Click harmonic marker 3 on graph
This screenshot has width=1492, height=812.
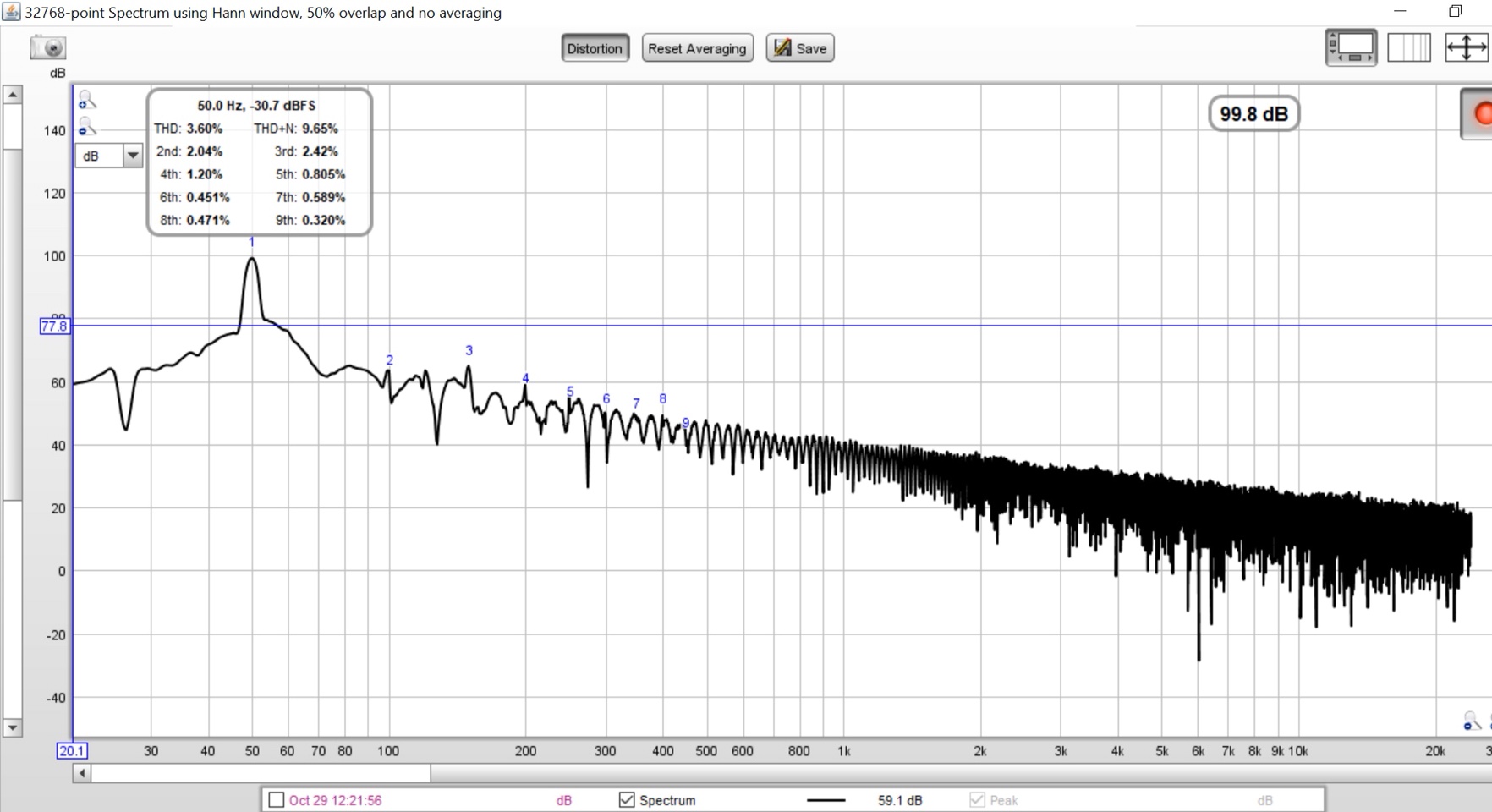point(469,350)
